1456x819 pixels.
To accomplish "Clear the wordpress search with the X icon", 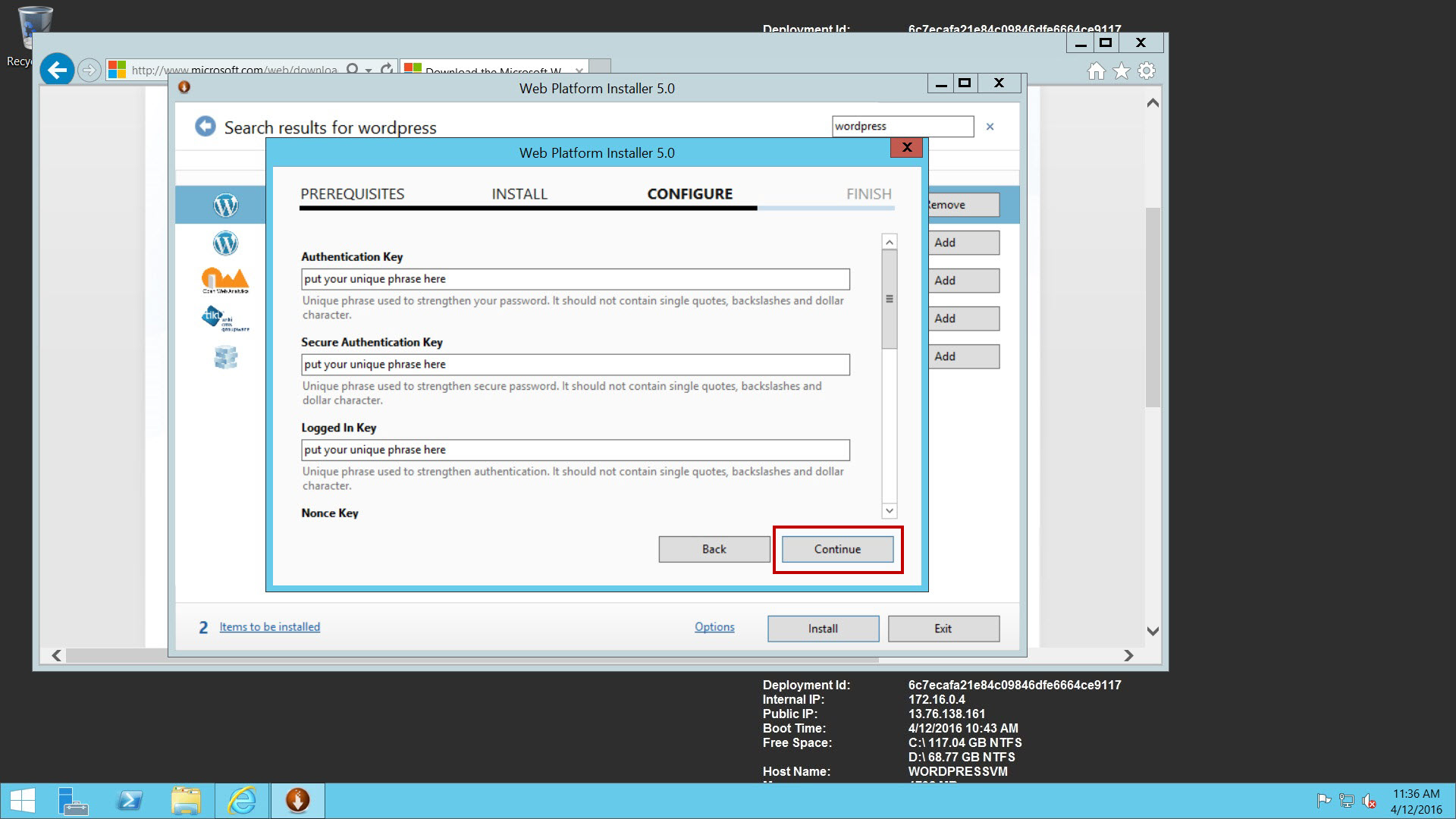I will (990, 127).
